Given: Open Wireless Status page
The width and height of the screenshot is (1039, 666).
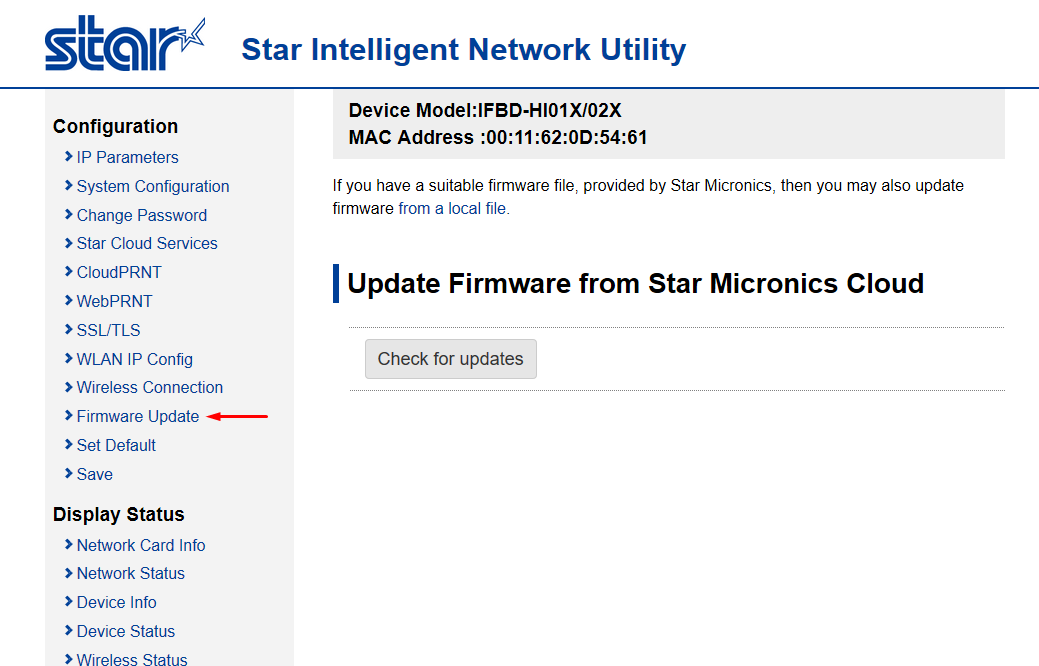Looking at the screenshot, I should 131,659.
